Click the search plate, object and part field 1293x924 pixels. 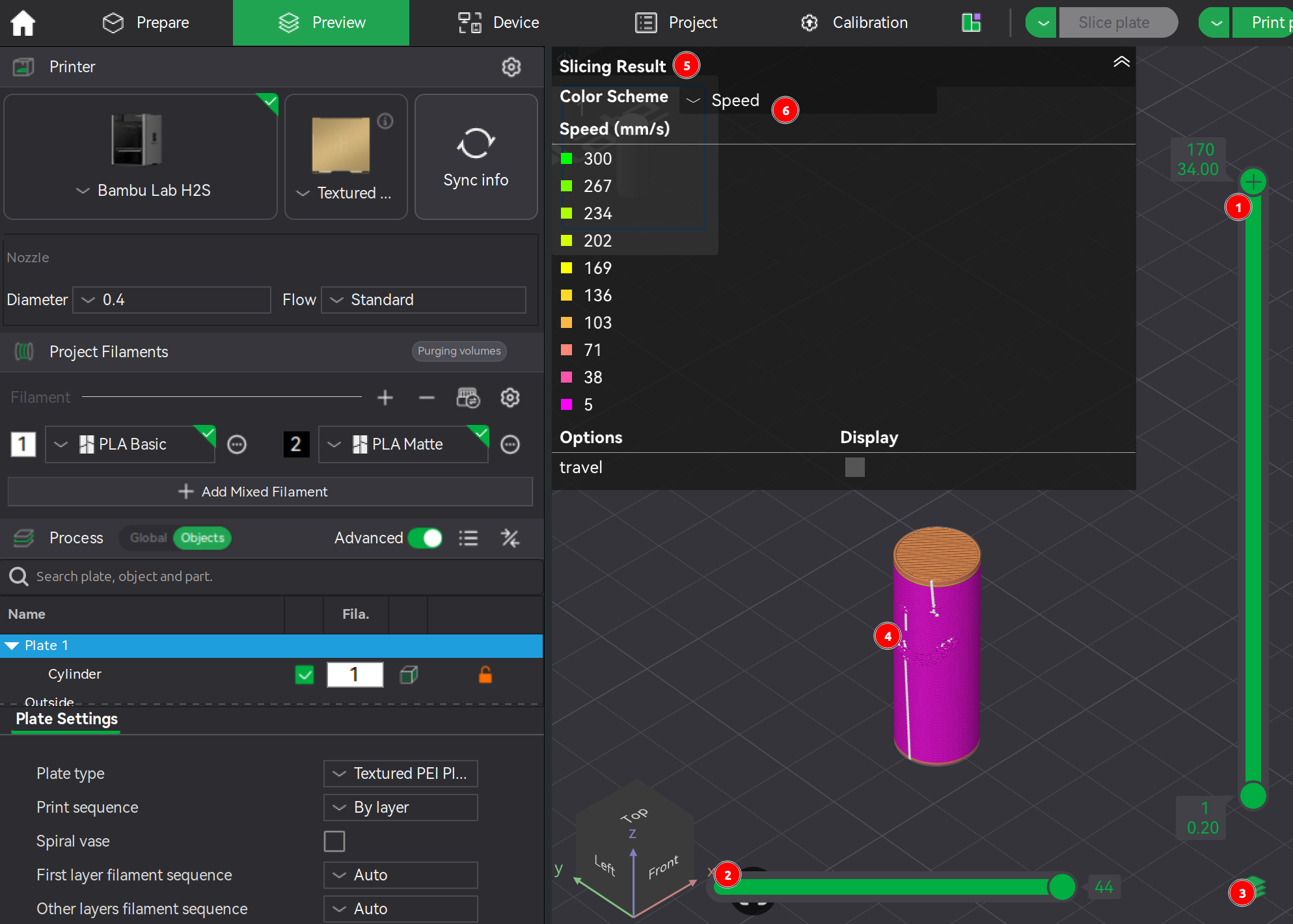pyautogui.click(x=271, y=577)
